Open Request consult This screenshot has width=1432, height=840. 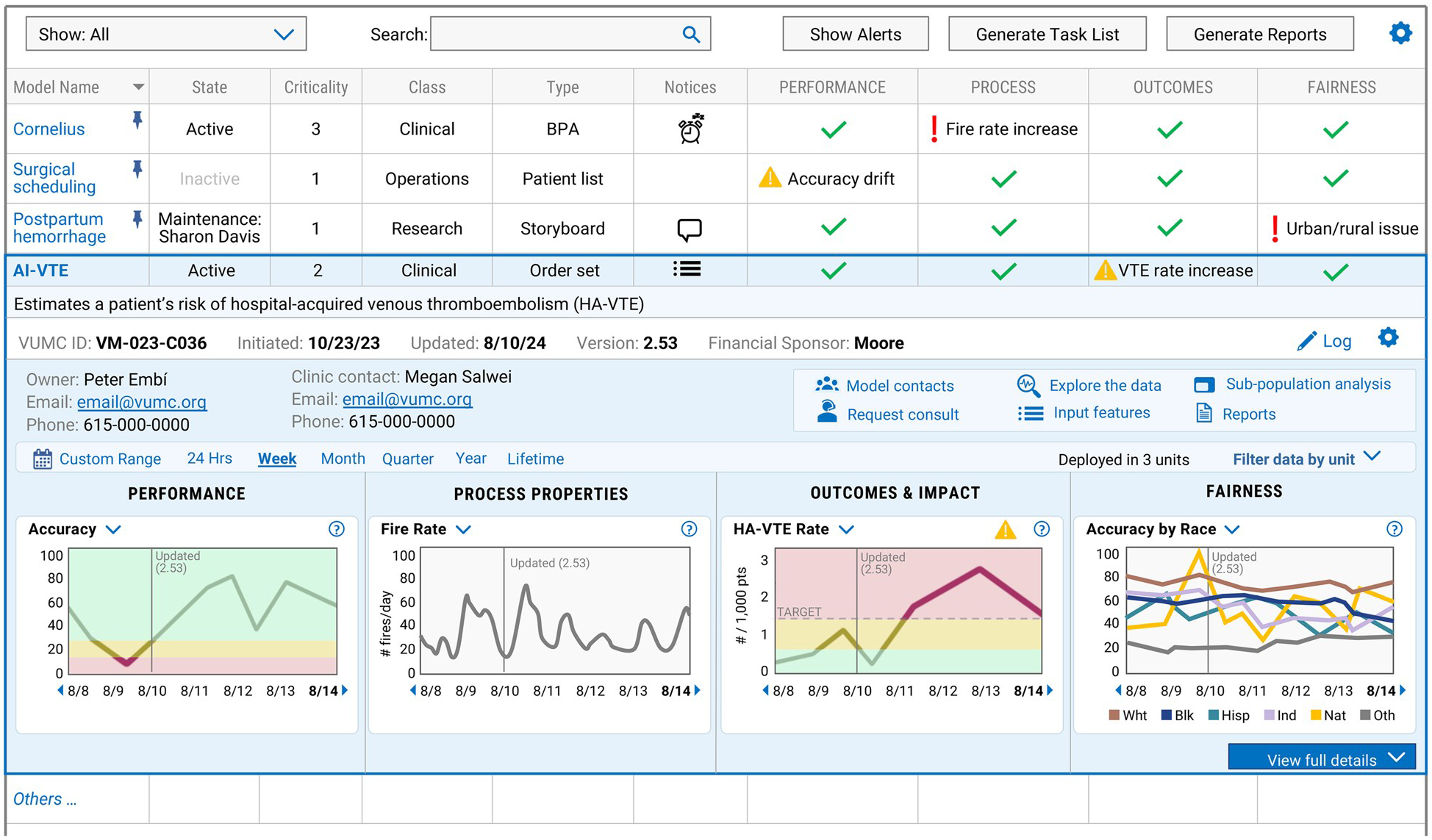pos(888,414)
